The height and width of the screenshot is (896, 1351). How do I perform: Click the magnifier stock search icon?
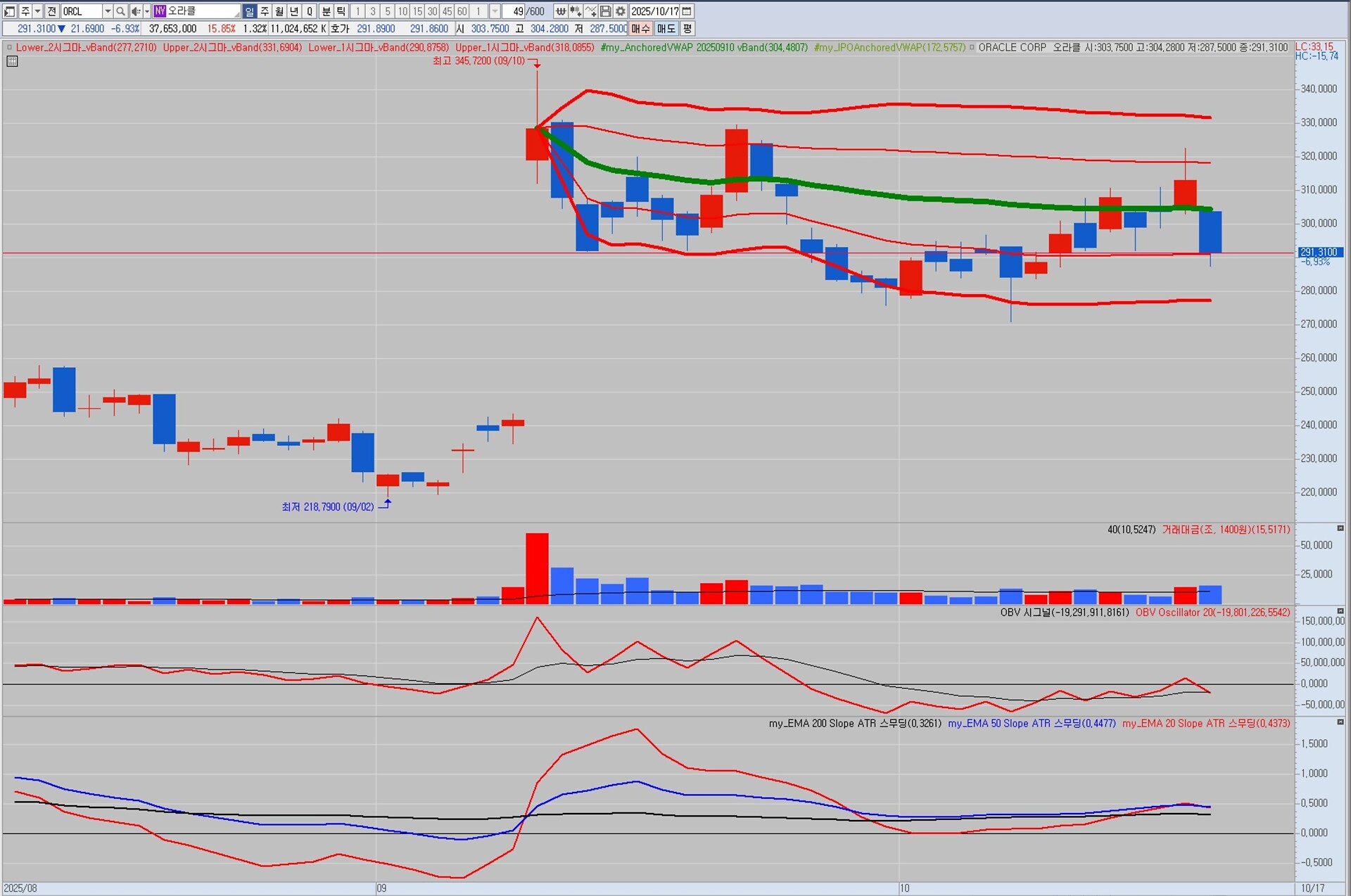tap(120, 11)
